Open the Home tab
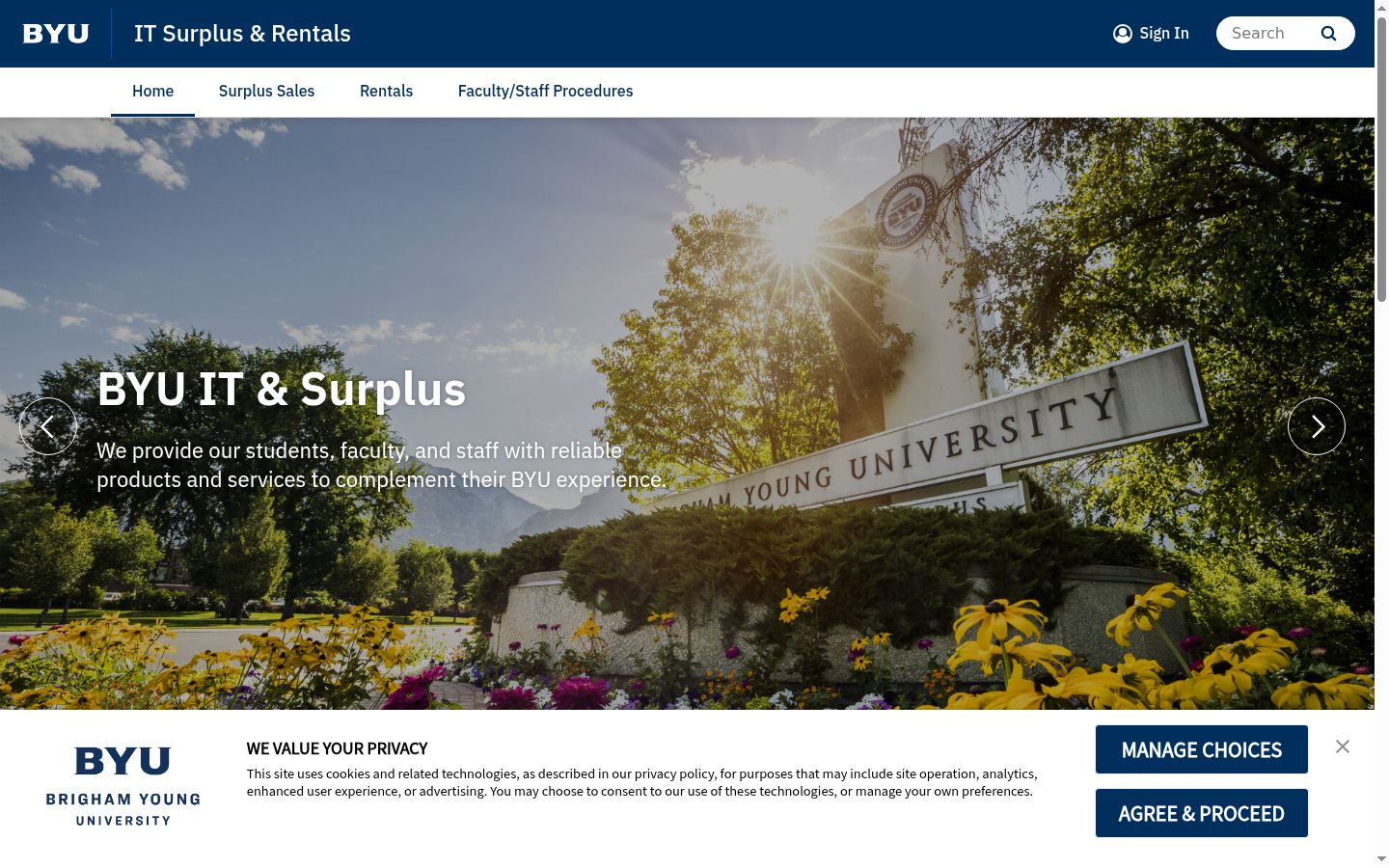The image size is (1389, 868). point(152,92)
